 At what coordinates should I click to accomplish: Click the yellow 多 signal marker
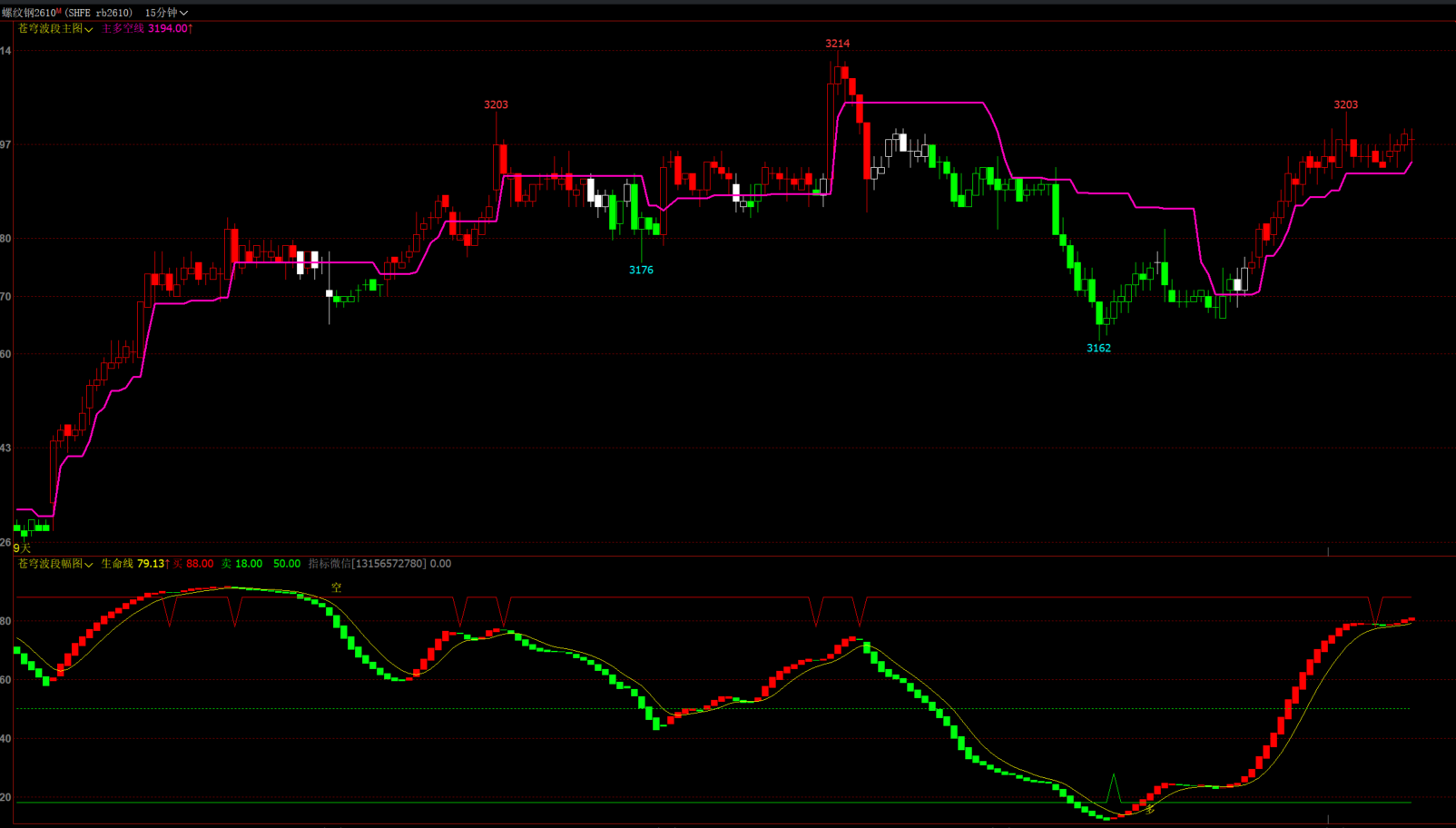(x=1149, y=809)
